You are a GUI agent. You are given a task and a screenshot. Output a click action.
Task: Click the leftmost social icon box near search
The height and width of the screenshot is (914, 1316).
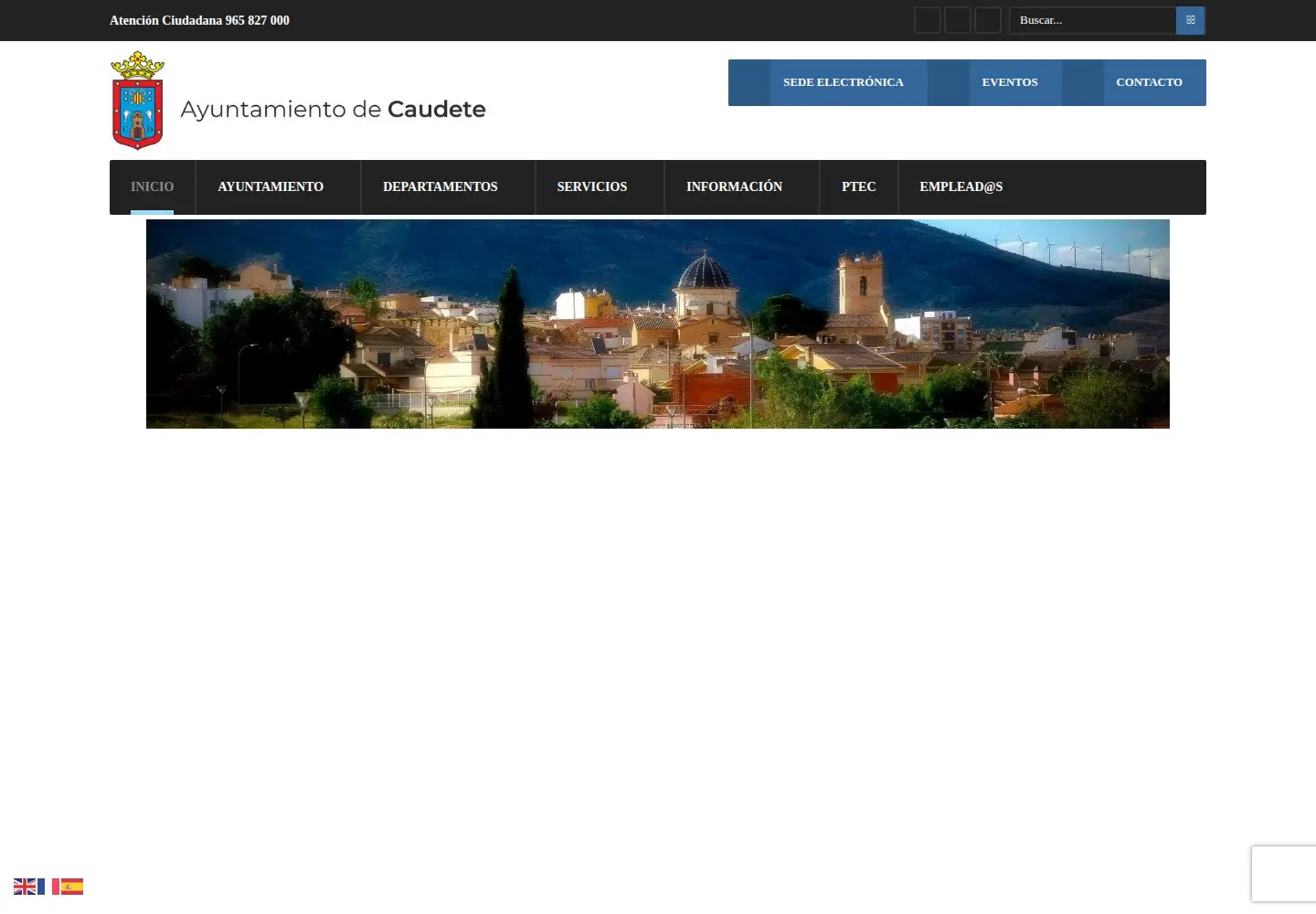tap(928, 20)
